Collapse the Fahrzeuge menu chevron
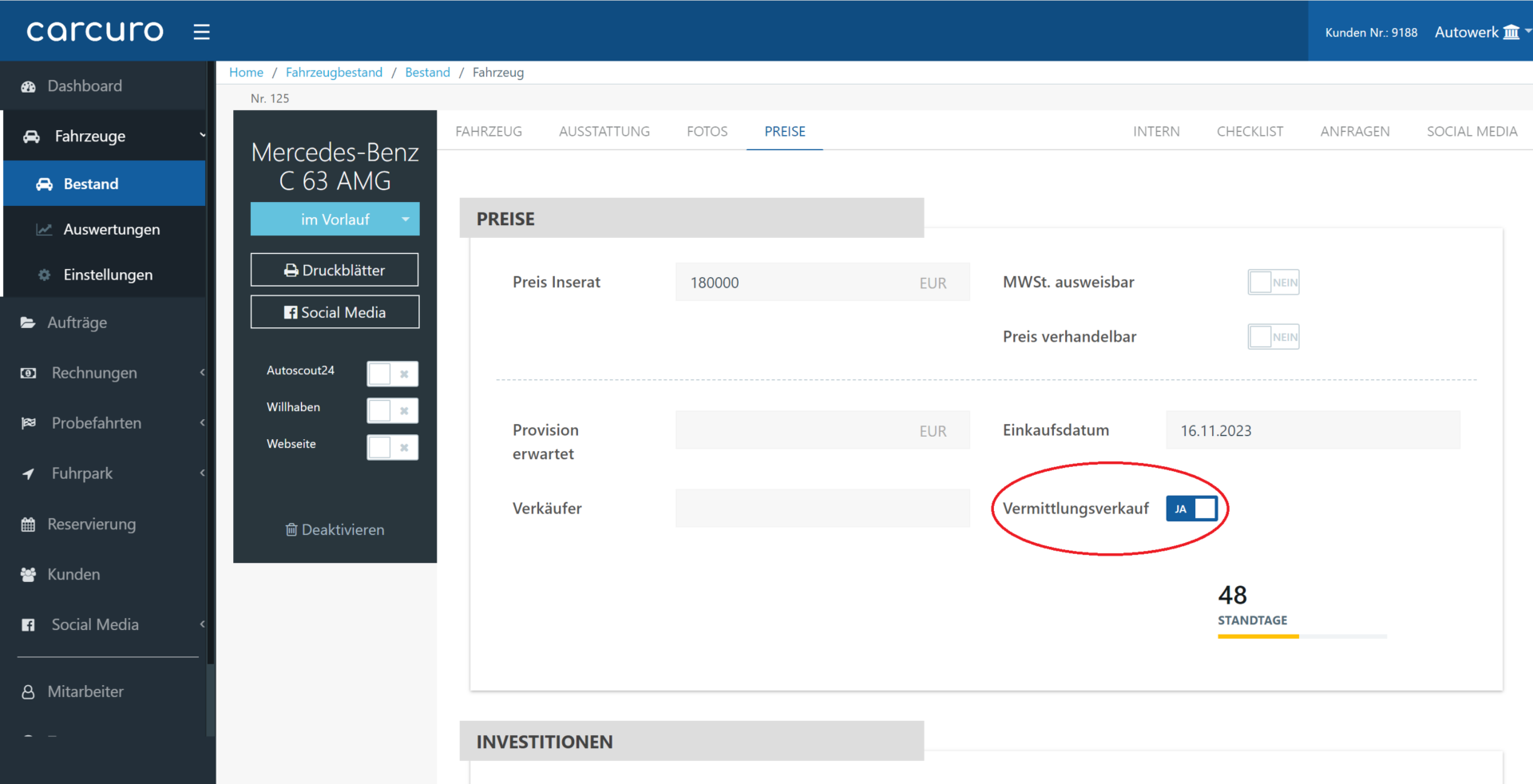This screenshot has width=1533, height=784. tap(202, 136)
